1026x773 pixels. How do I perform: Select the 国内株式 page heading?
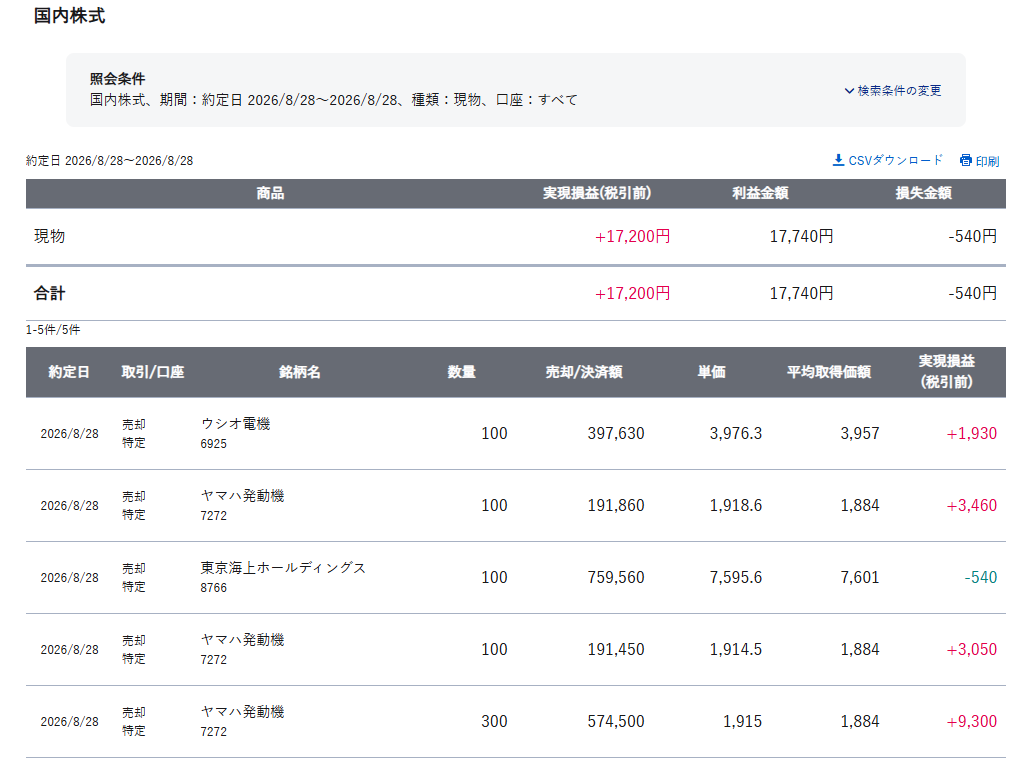coord(69,16)
